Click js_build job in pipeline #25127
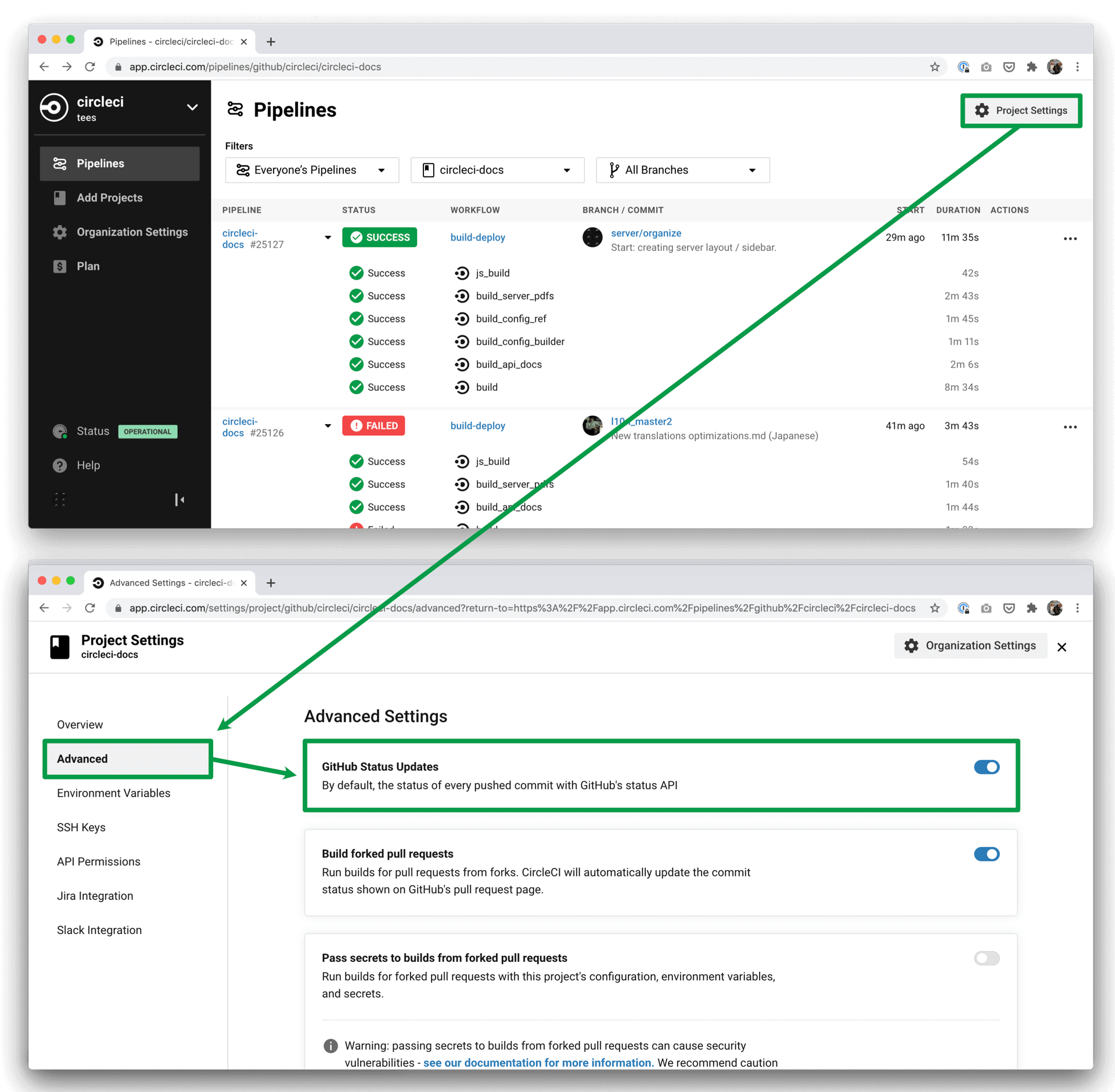 [x=492, y=273]
